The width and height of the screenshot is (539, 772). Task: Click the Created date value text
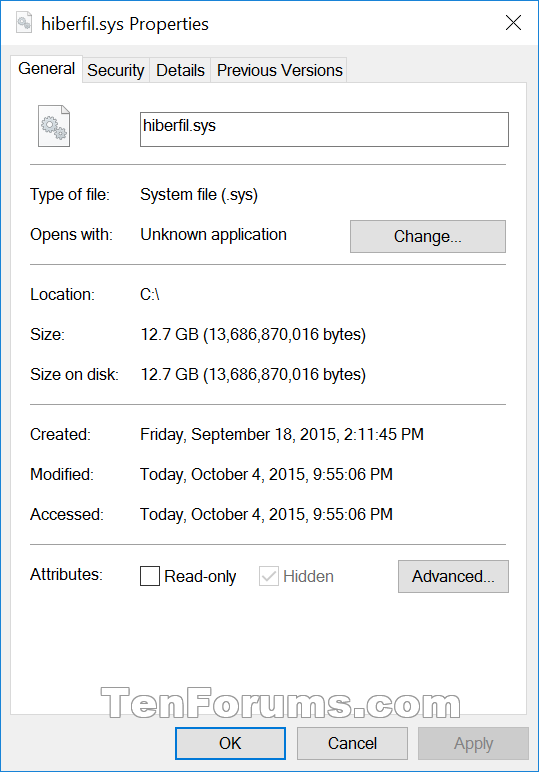282,435
